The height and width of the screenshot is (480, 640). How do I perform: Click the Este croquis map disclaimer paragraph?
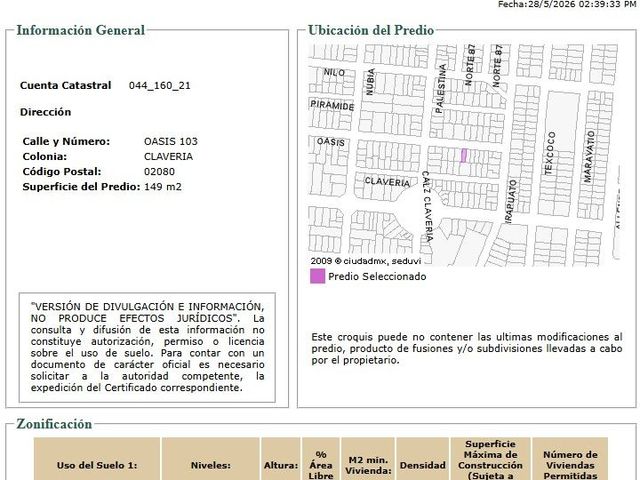467,349
